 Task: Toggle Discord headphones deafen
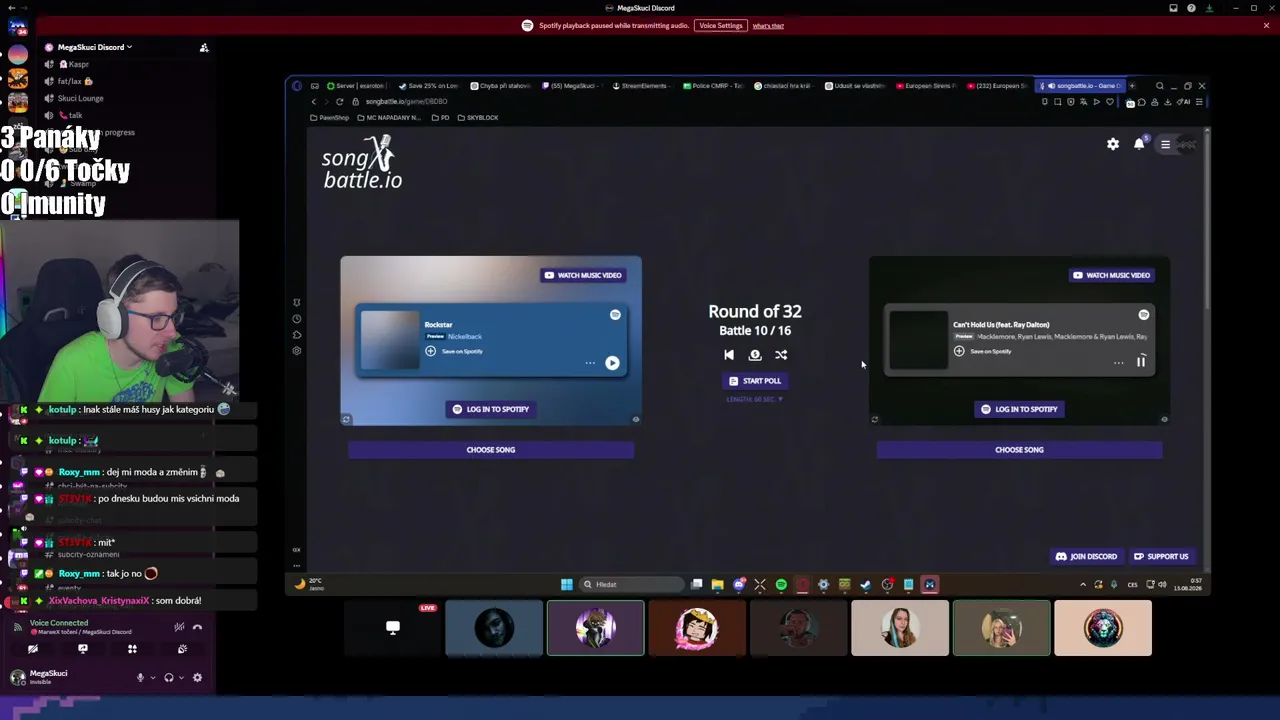click(168, 678)
